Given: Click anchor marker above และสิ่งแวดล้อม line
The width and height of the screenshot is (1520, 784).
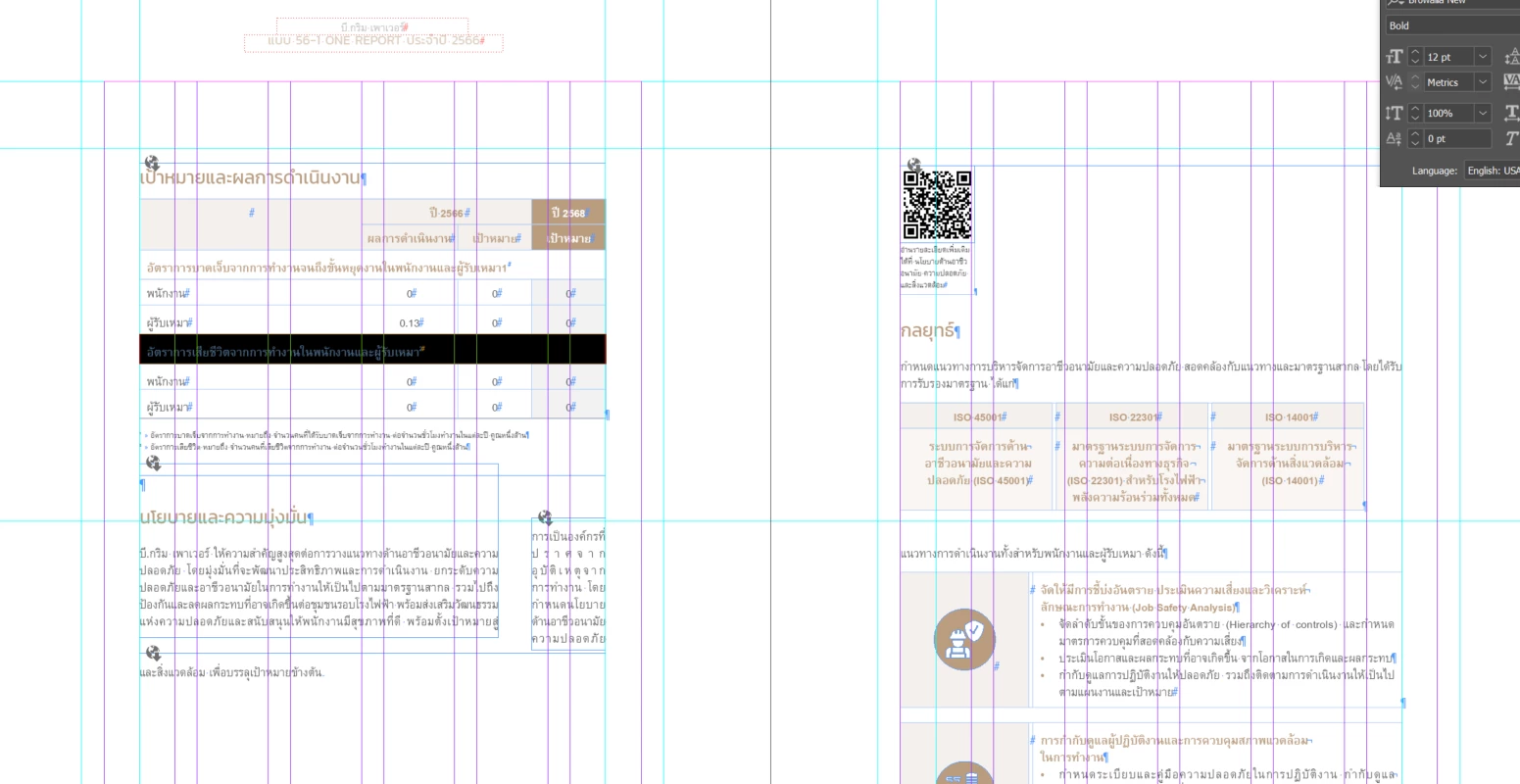Looking at the screenshot, I should pos(153,653).
